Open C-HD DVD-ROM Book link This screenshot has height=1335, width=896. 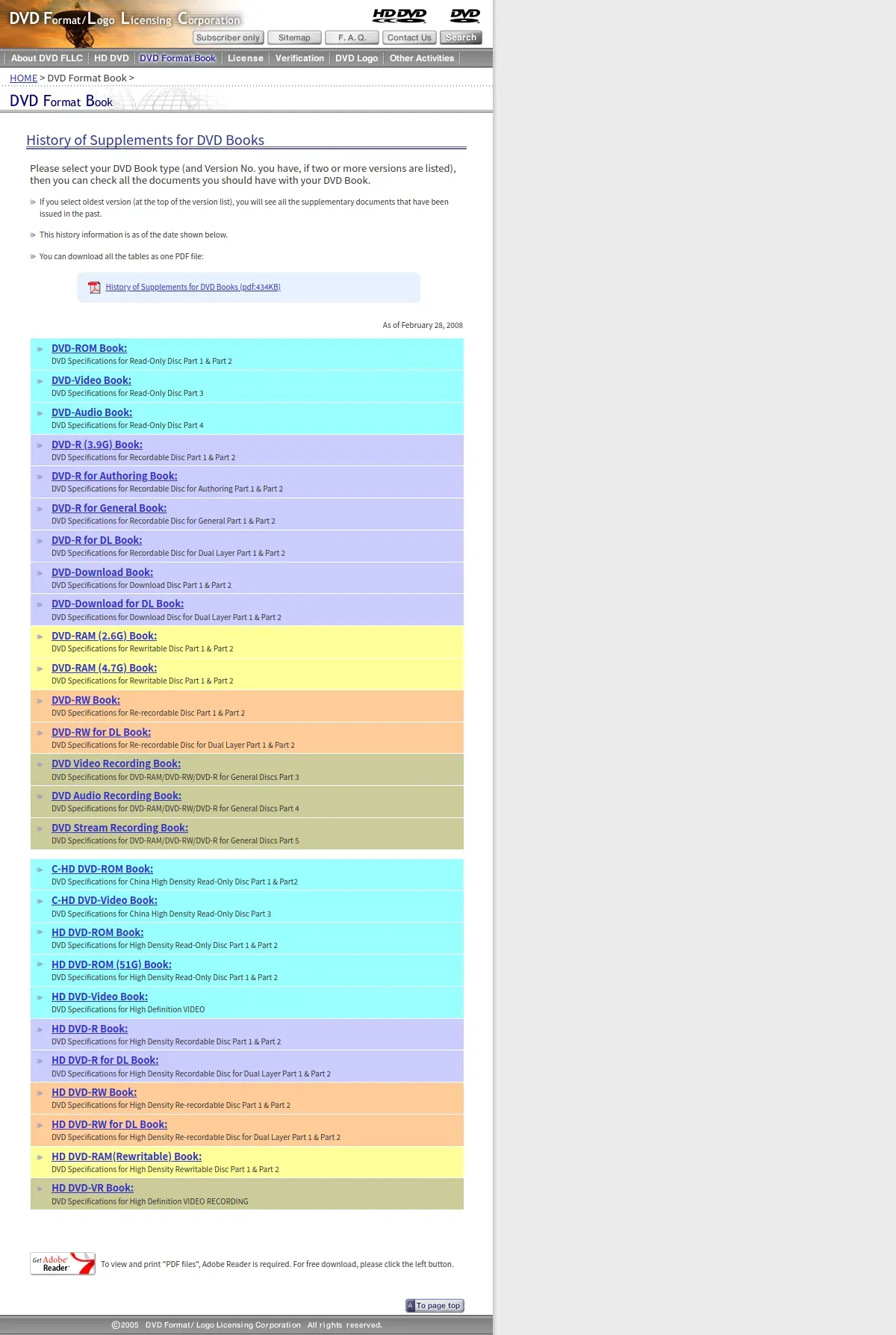click(x=102, y=869)
